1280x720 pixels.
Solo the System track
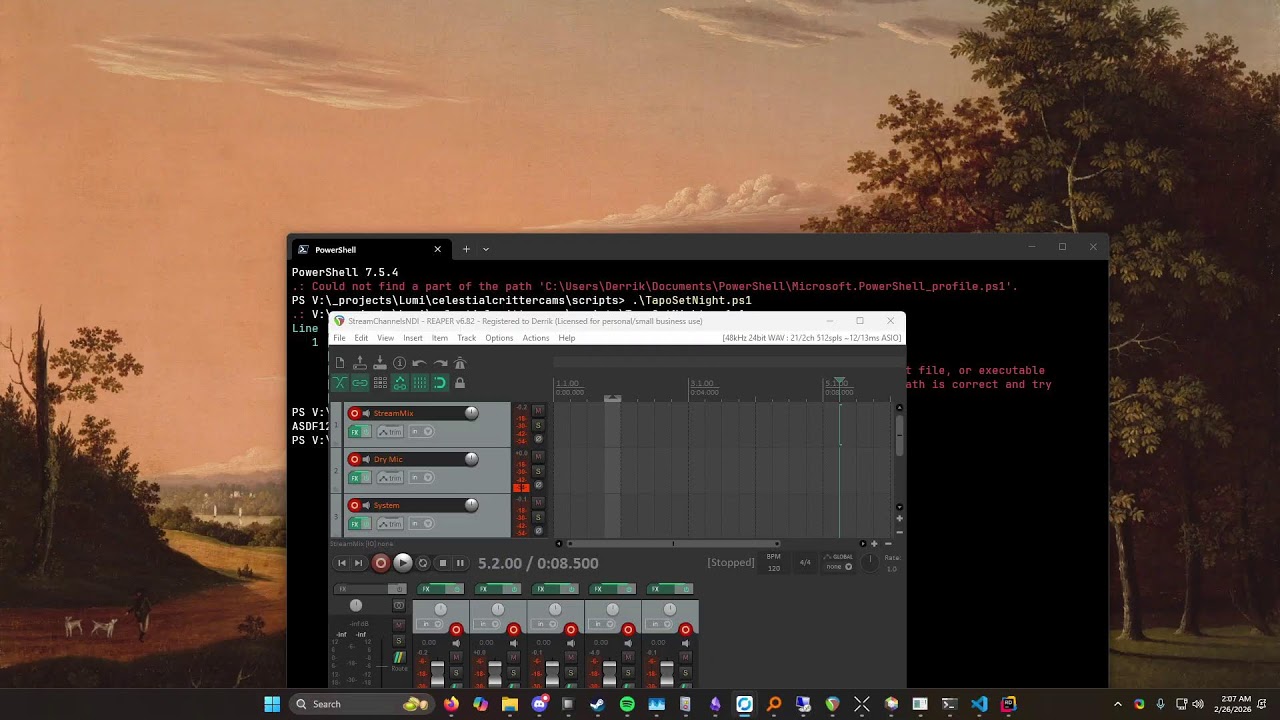(x=538, y=517)
